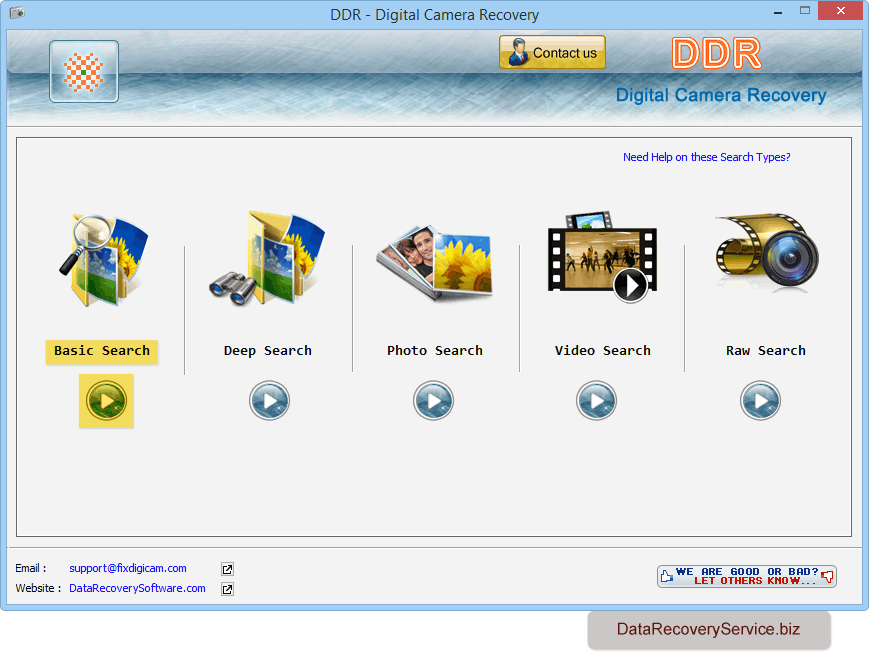Click the support@fixdigicam.com email link
This screenshot has width=869, height=652.
point(127,568)
